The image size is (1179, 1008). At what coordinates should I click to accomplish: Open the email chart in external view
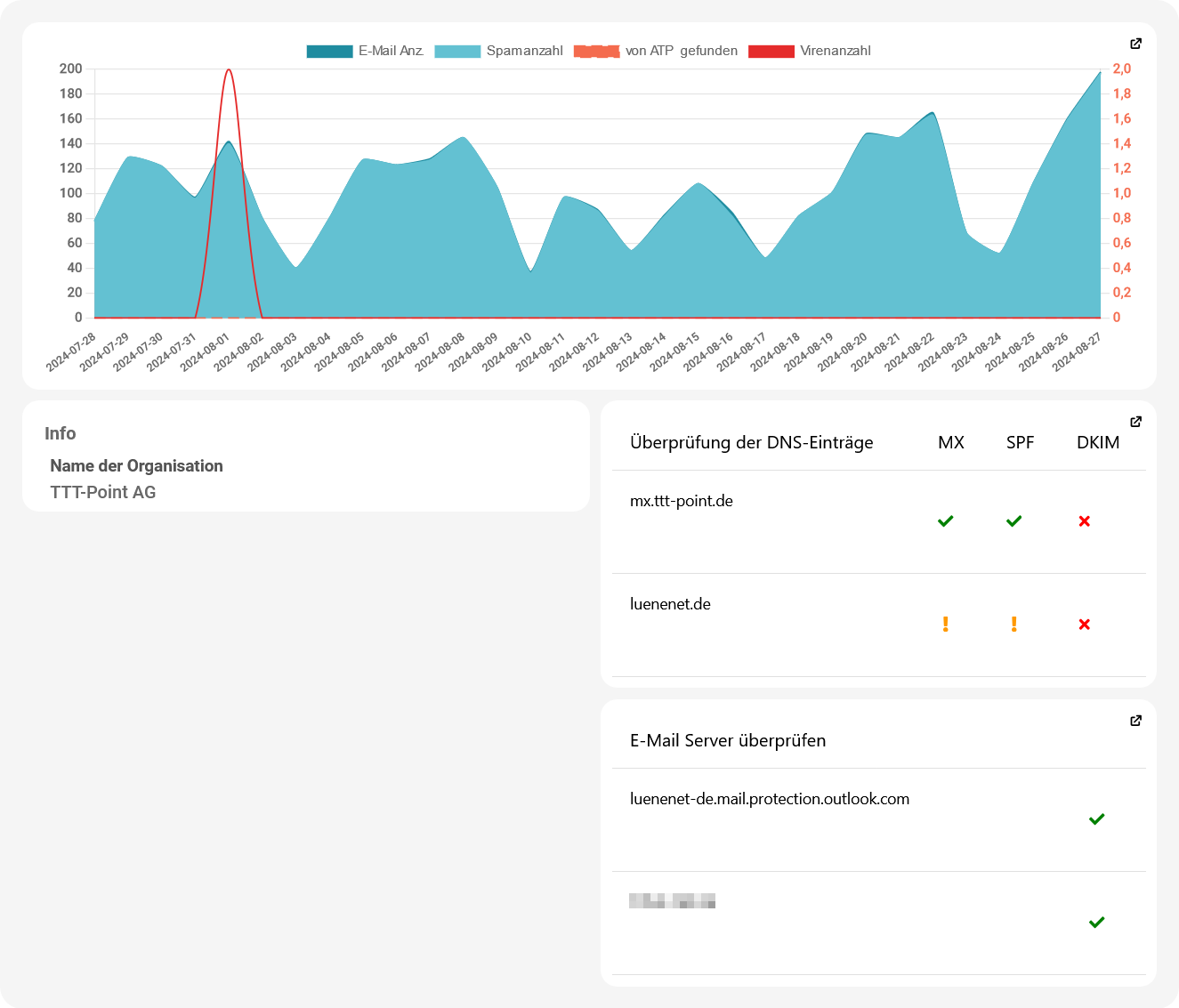click(x=1135, y=44)
